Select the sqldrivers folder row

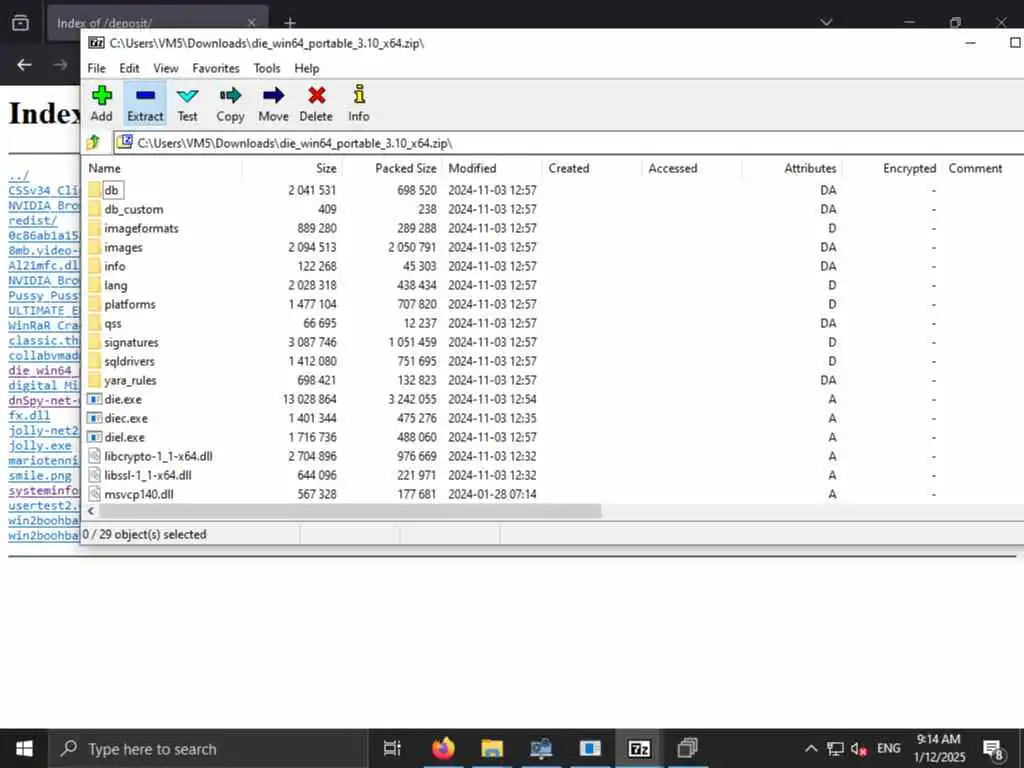(x=554, y=360)
